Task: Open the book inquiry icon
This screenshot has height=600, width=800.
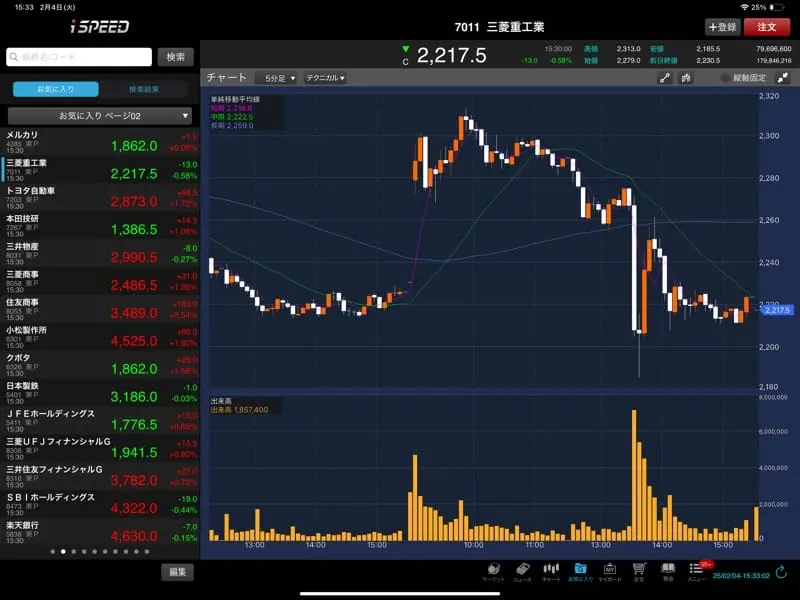Action: click(668, 571)
